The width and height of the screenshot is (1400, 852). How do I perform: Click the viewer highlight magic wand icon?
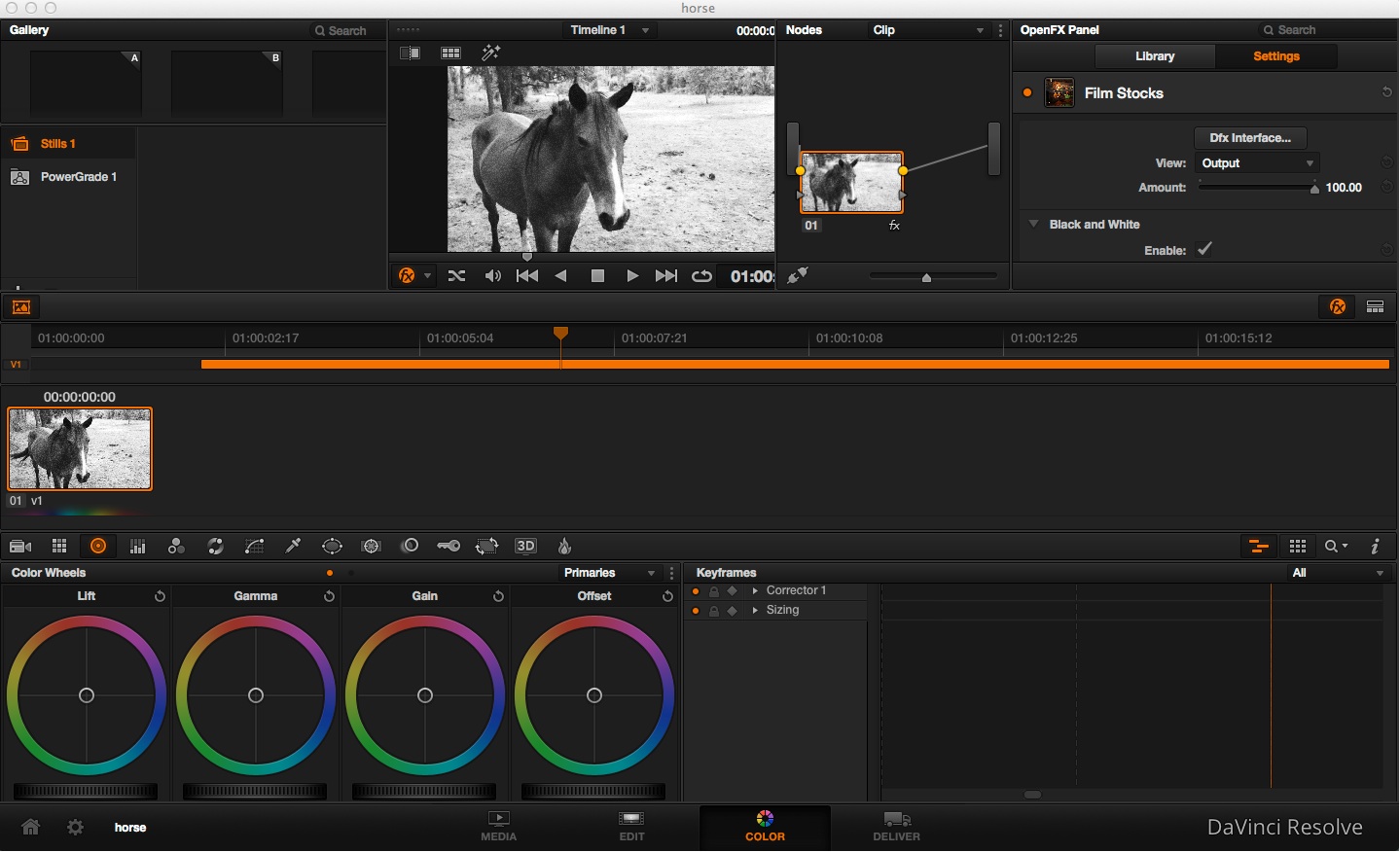point(490,53)
